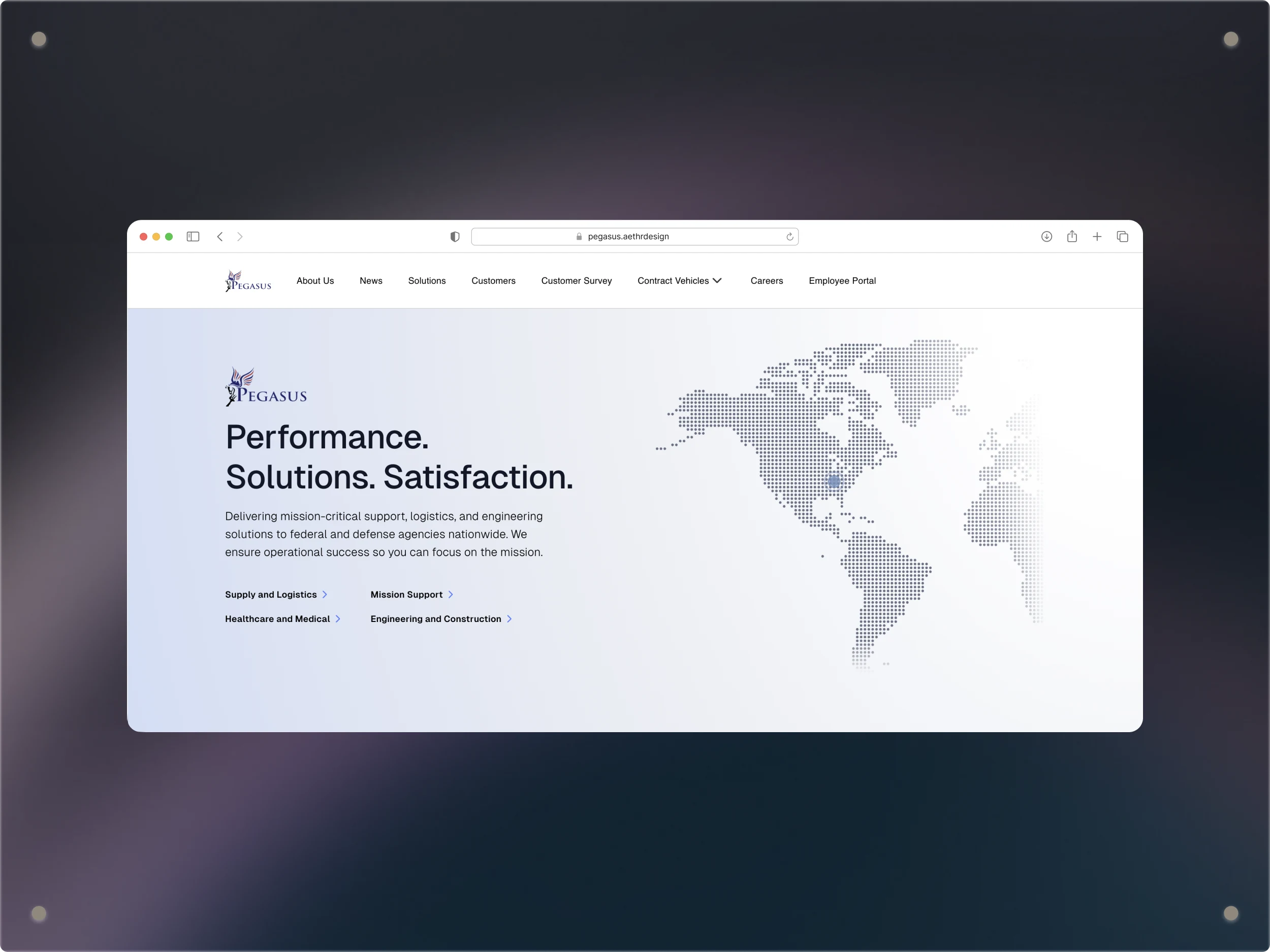Show the tab overview icon
The image size is (1270, 952).
[x=1123, y=237]
